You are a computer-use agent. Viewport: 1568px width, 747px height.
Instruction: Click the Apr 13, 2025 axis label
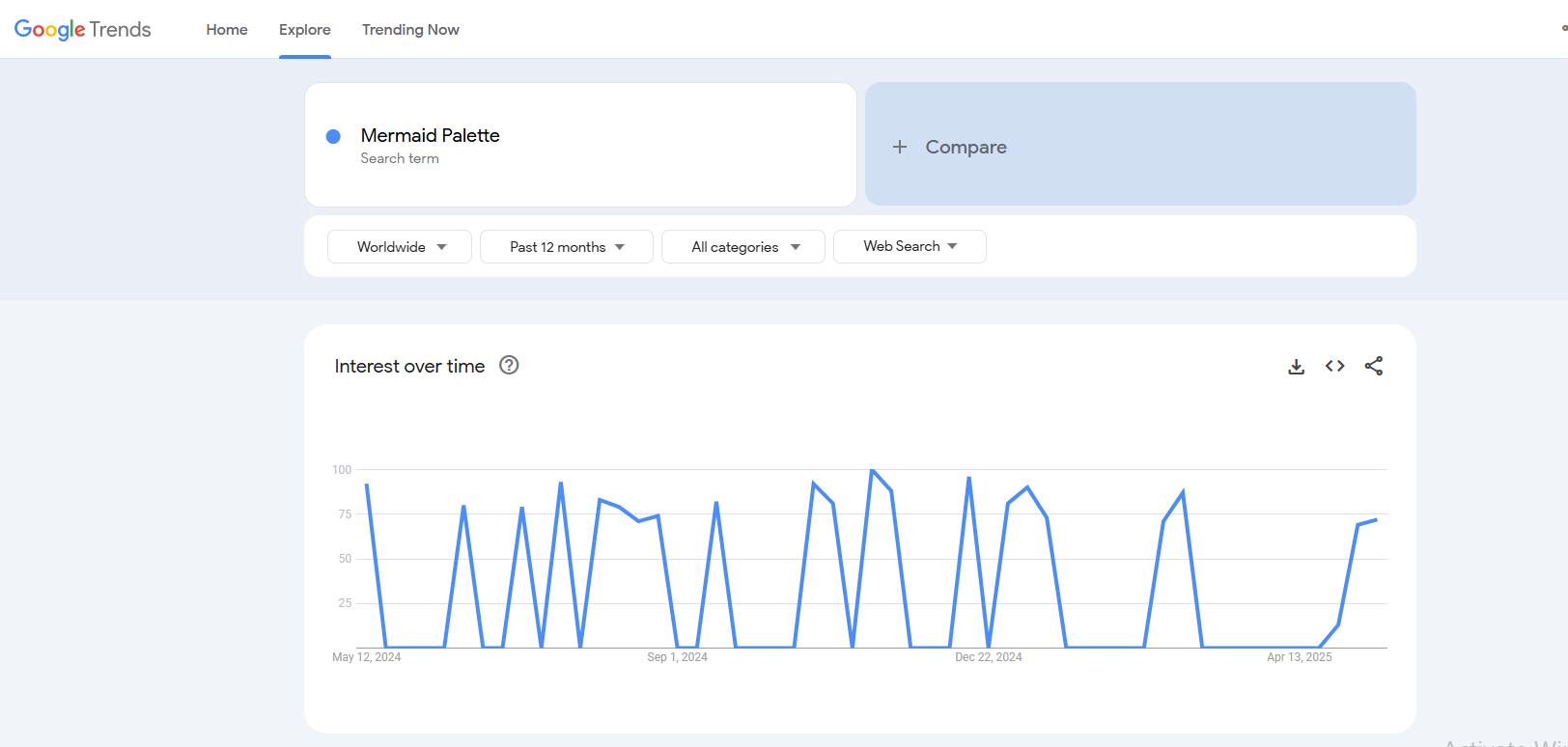pyautogui.click(x=1300, y=657)
